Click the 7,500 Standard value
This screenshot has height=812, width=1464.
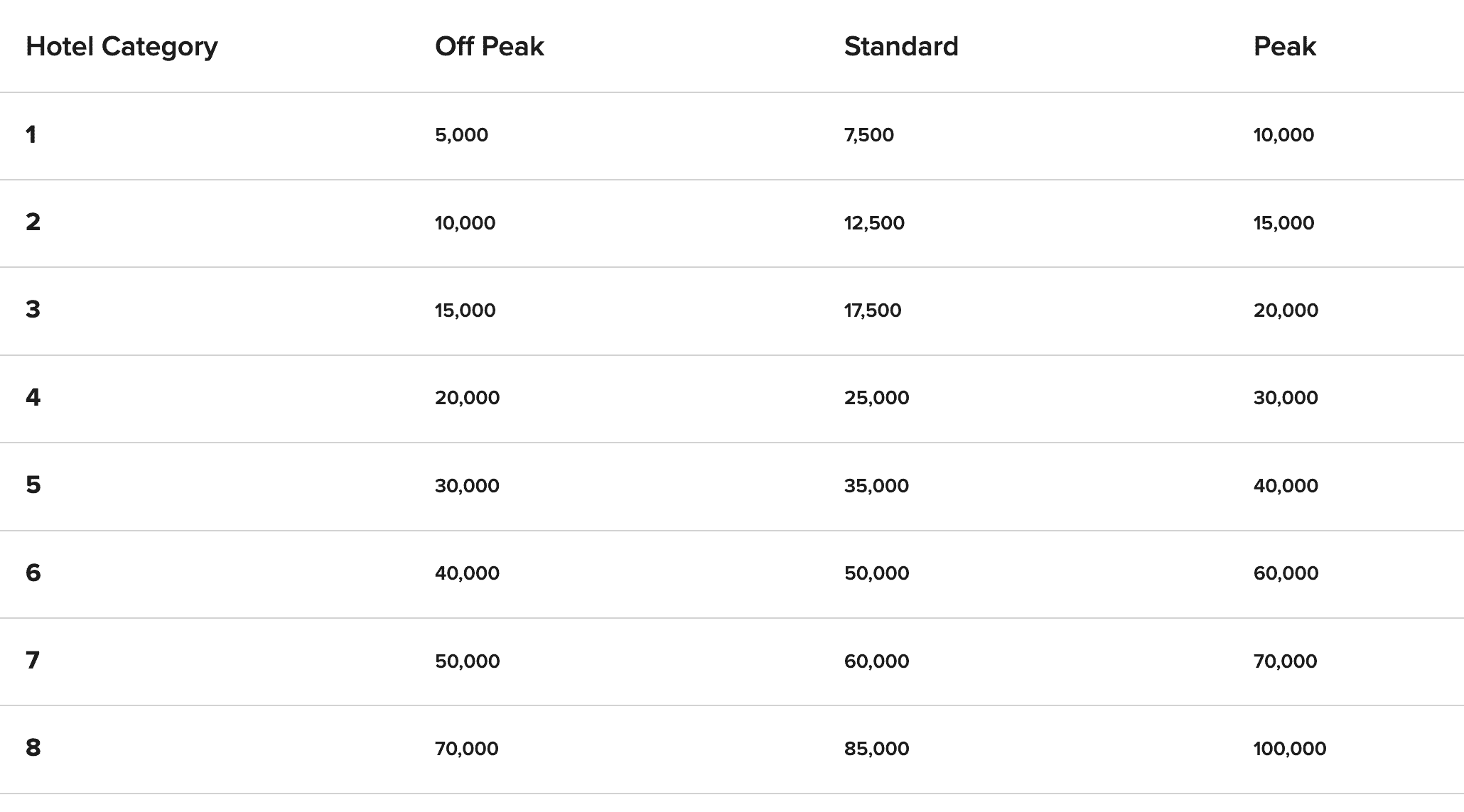click(x=868, y=135)
